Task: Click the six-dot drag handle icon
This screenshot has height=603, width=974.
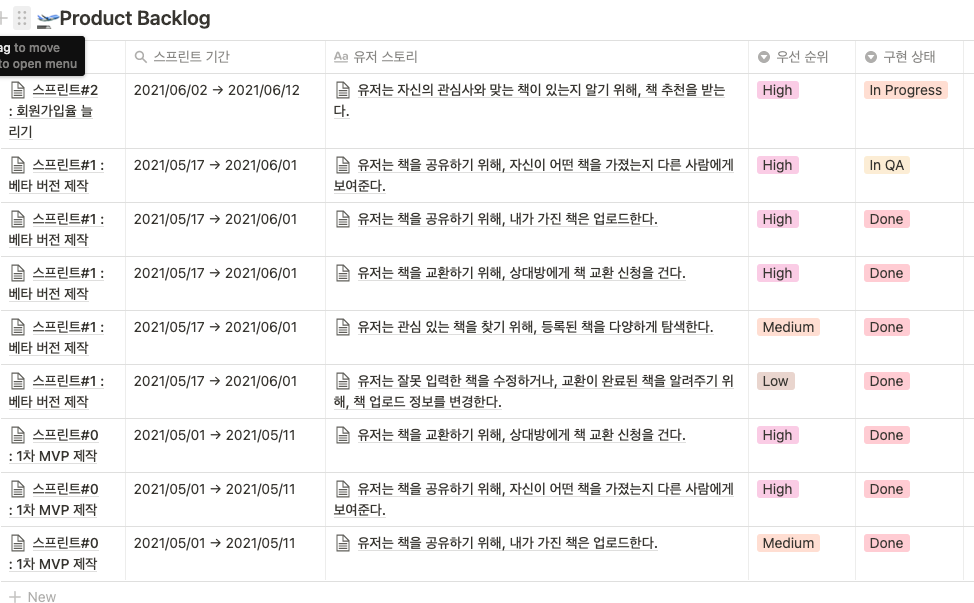Action: pos(22,16)
